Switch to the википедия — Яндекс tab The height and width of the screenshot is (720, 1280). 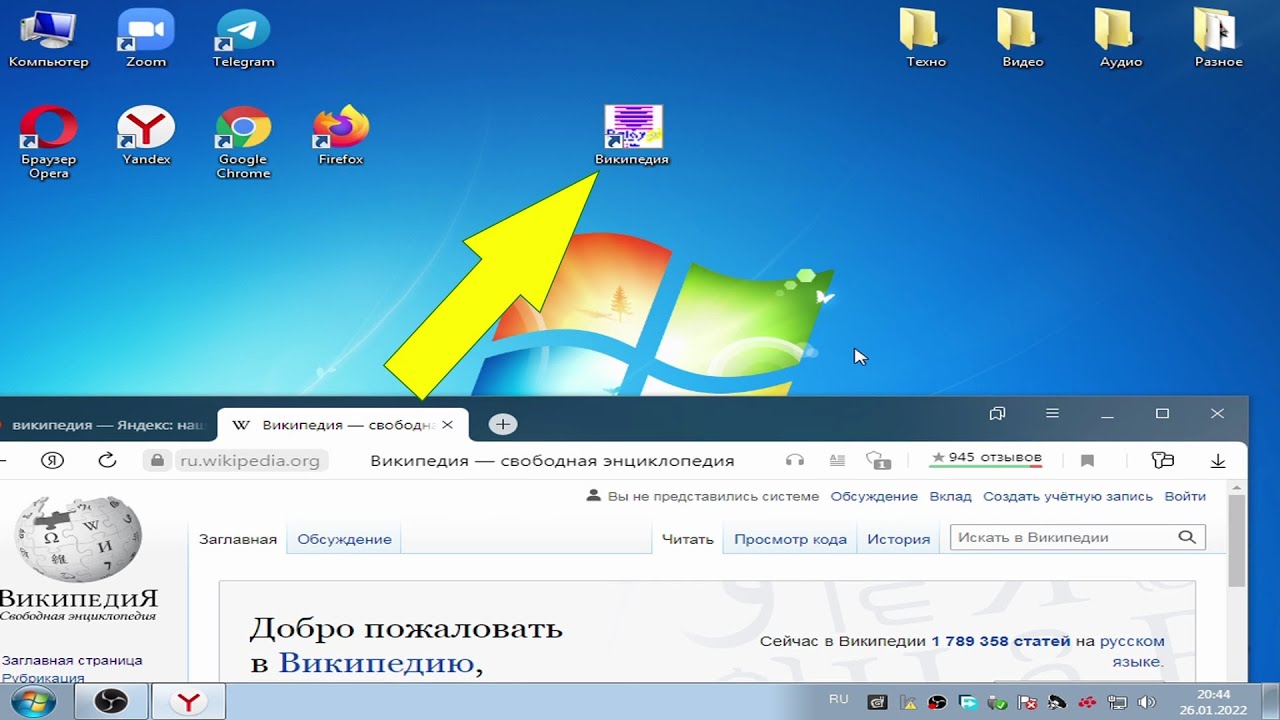[x=104, y=425]
